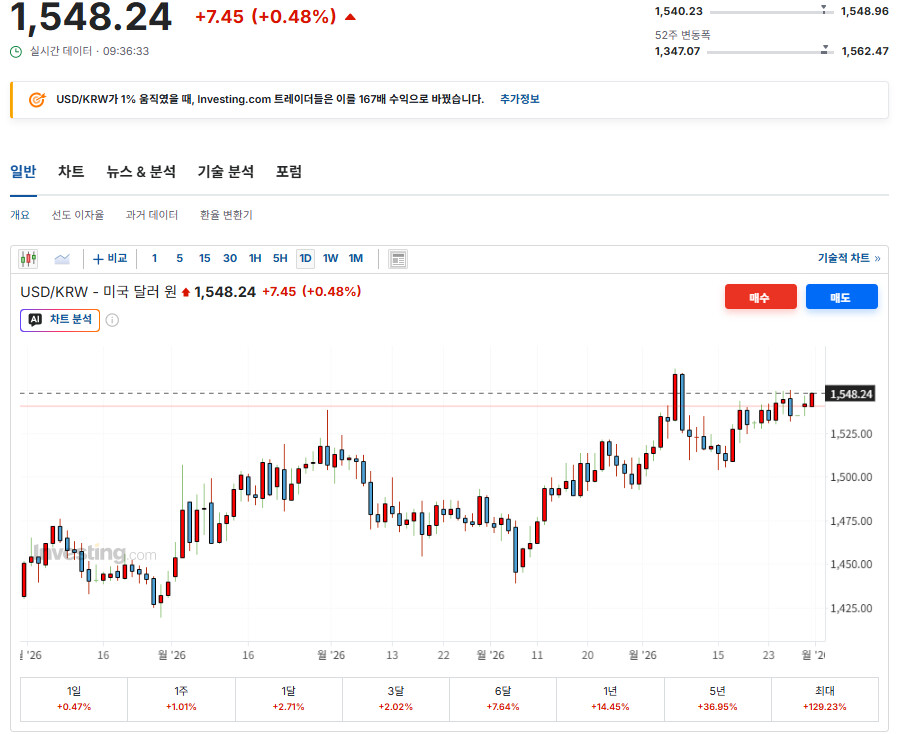This screenshot has width=907, height=734.
Task: Click the green clock real-time data icon
Action: point(16,52)
